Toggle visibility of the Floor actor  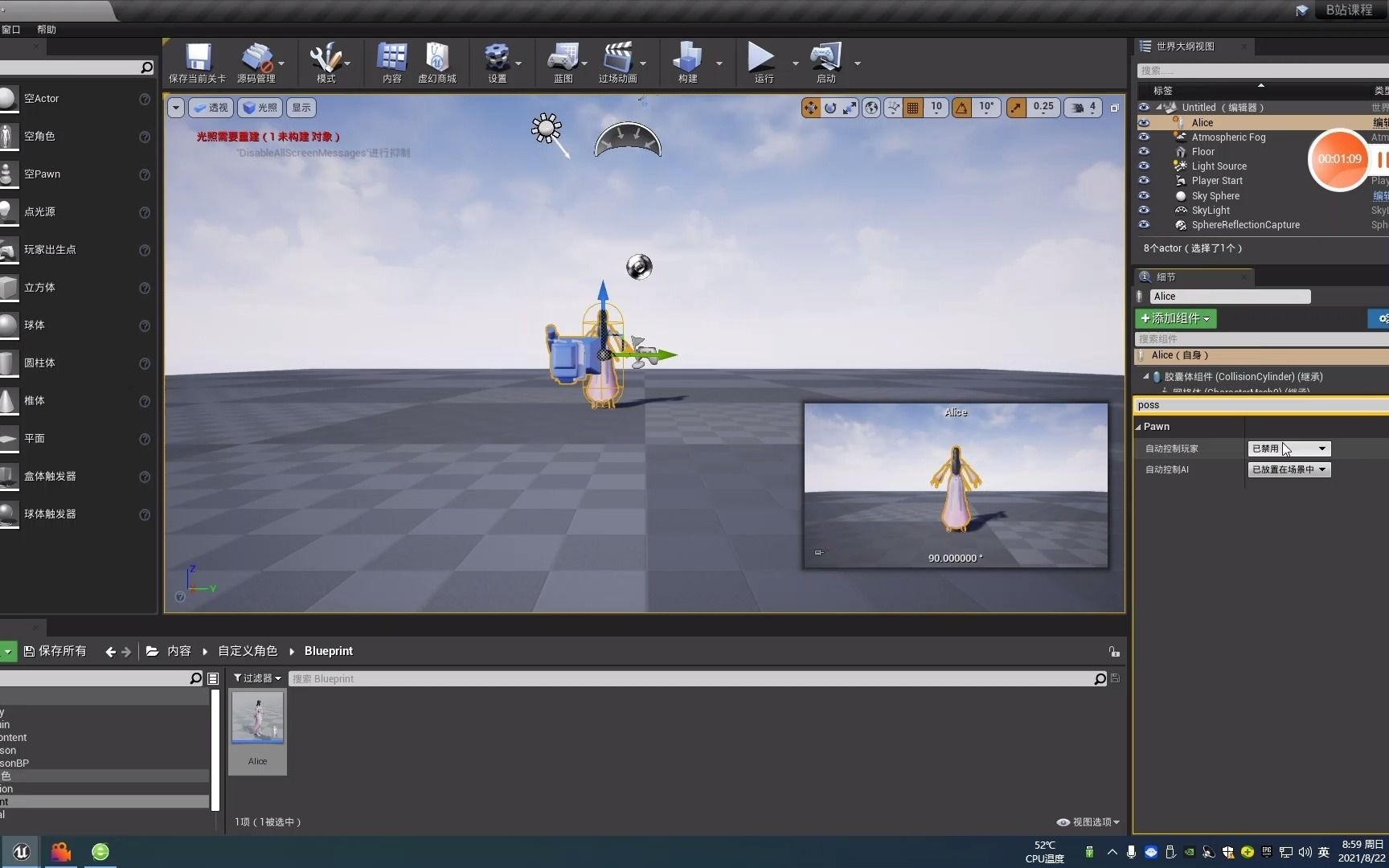point(1144,151)
